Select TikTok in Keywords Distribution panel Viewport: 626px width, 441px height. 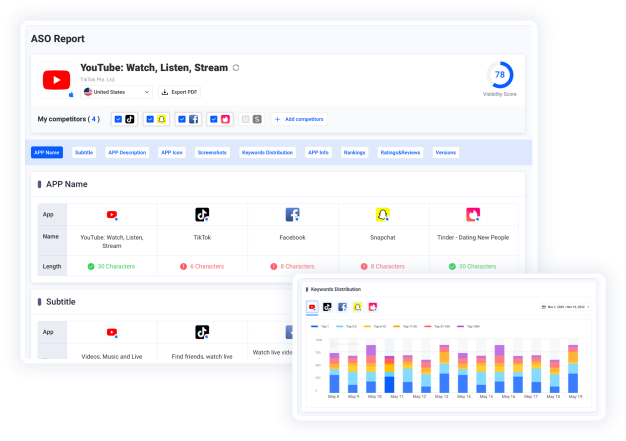click(x=327, y=307)
